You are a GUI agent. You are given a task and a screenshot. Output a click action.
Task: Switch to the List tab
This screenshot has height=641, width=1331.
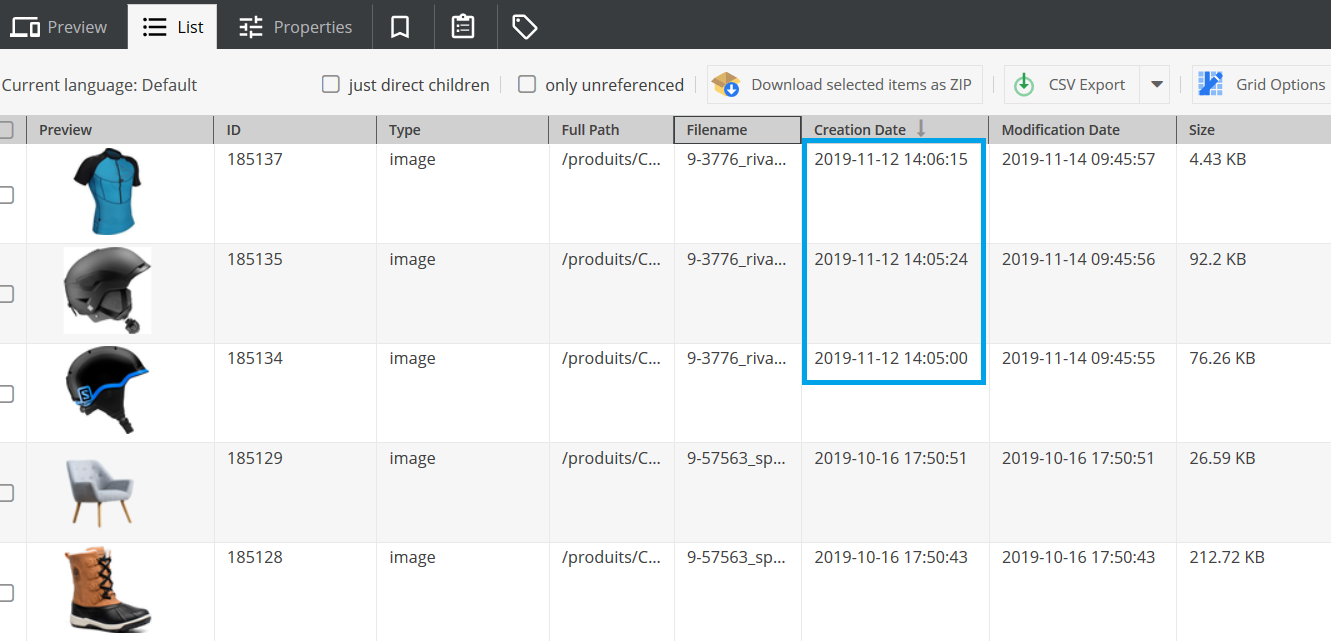click(x=172, y=26)
